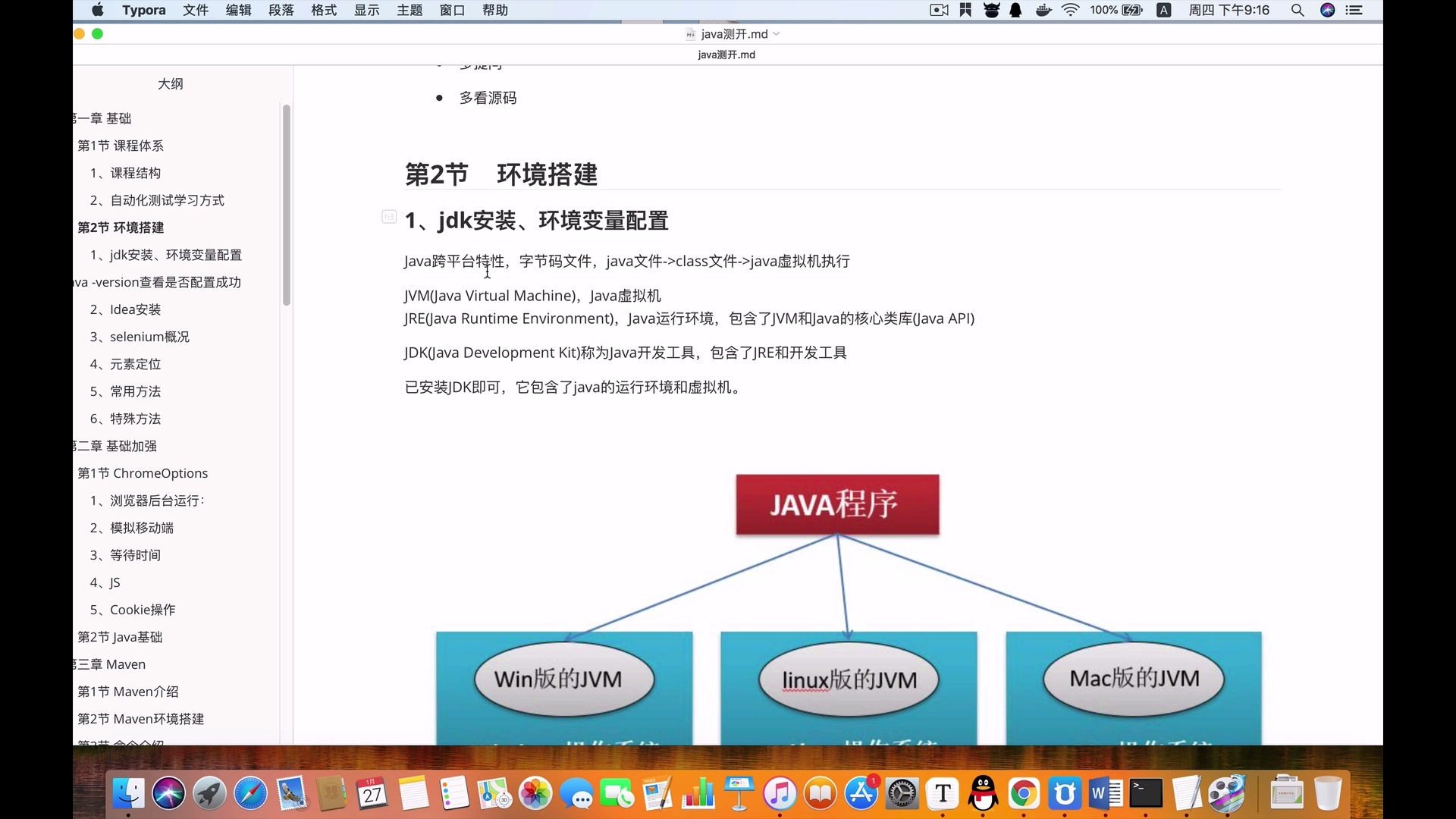Launch Google Chrome from the Dock
1456x819 pixels.
point(1024,793)
